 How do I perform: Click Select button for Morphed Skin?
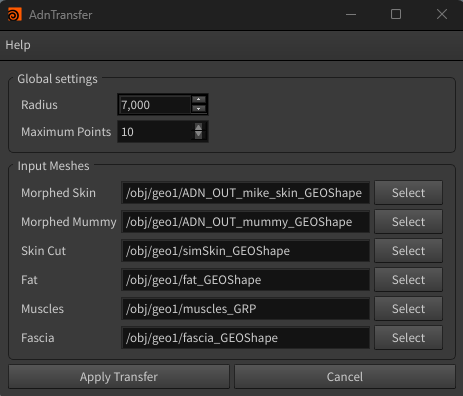(408, 193)
